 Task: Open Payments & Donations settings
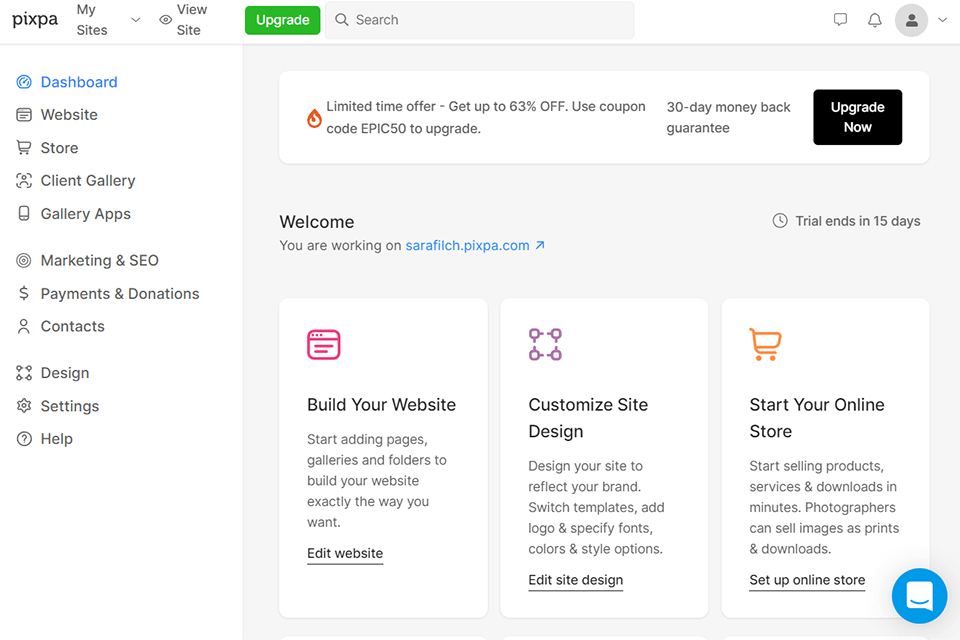pos(119,293)
